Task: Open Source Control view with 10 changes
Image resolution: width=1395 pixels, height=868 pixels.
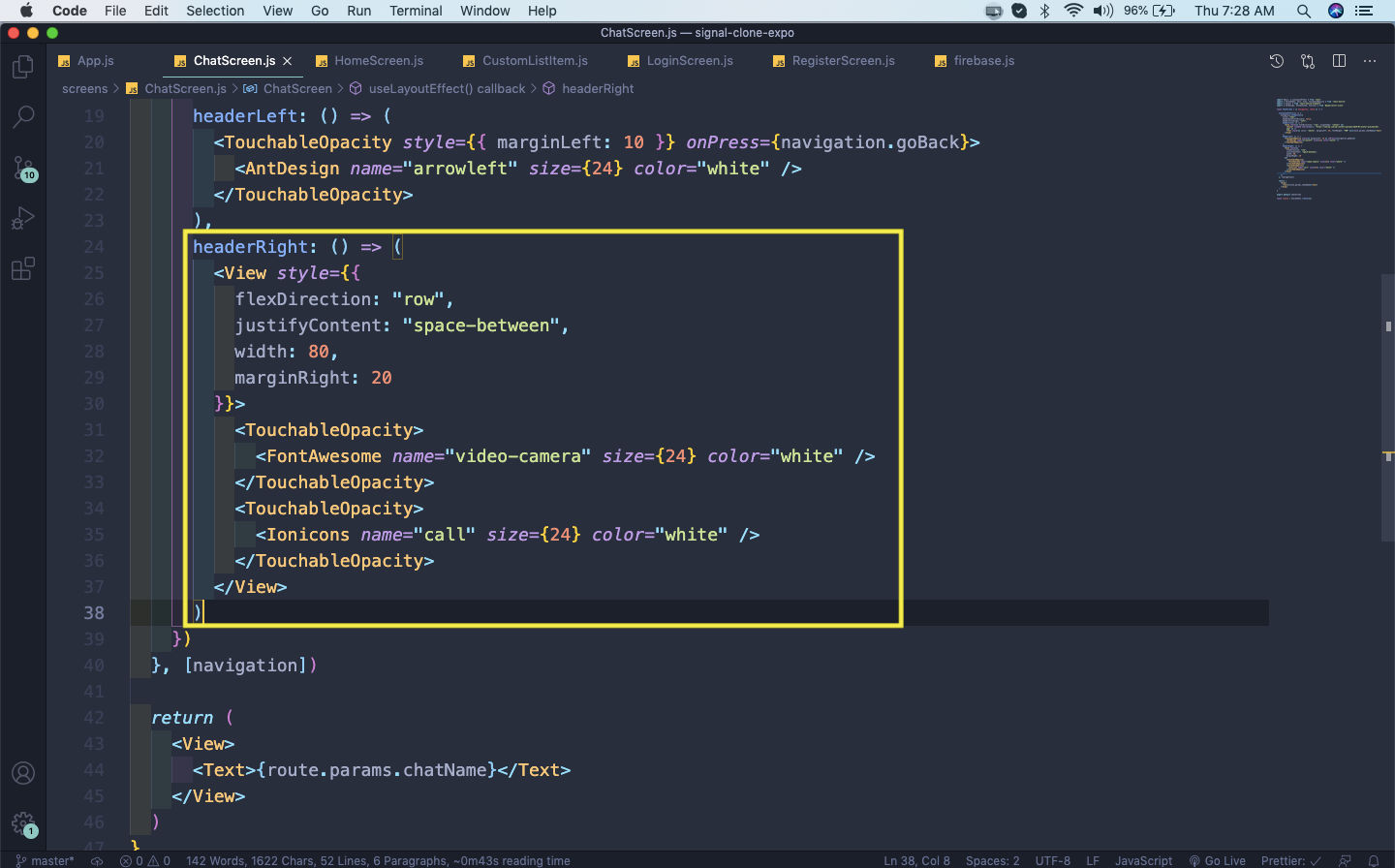Action: pos(23,168)
